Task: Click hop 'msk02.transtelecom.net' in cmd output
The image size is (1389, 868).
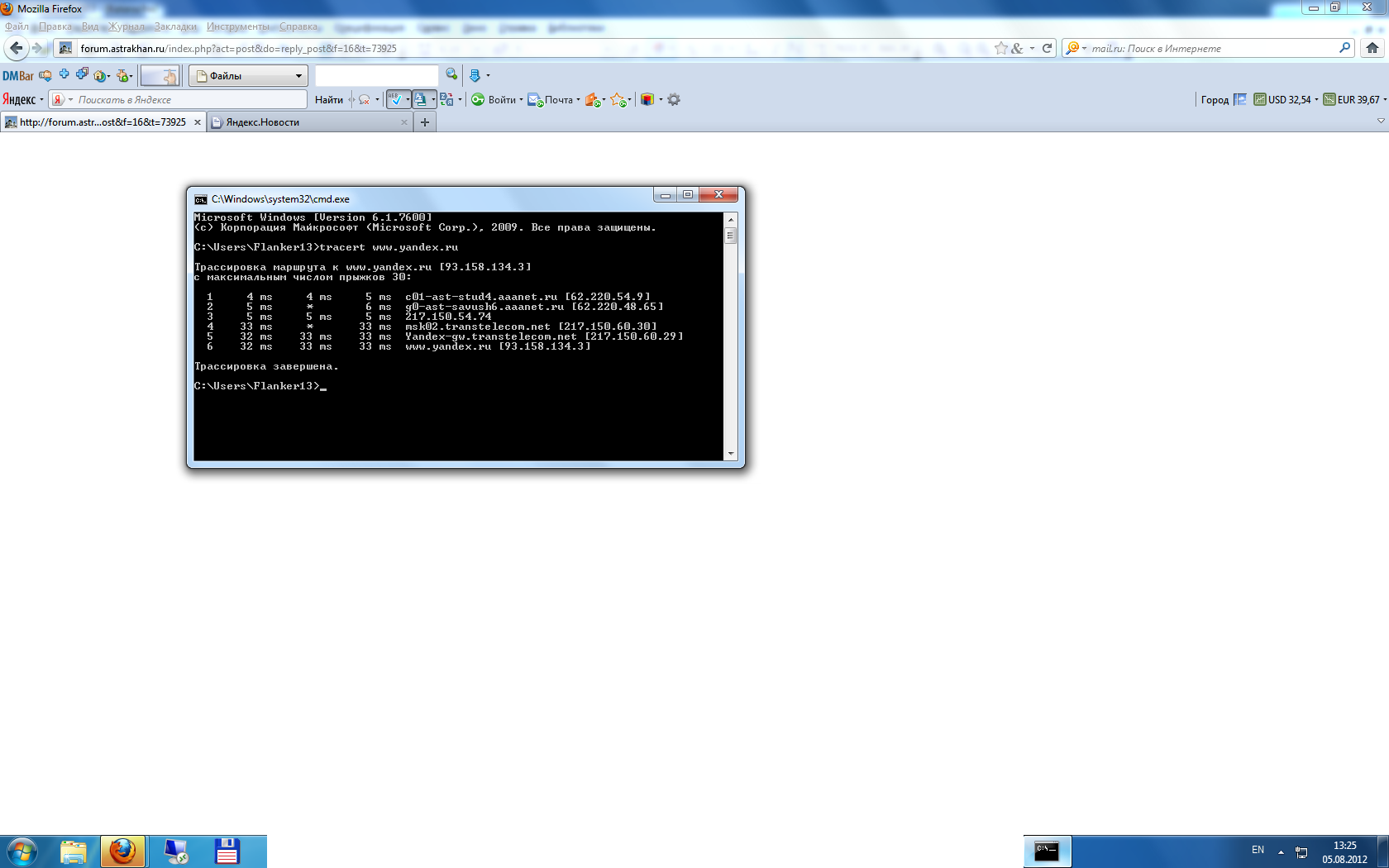Action: (478, 327)
